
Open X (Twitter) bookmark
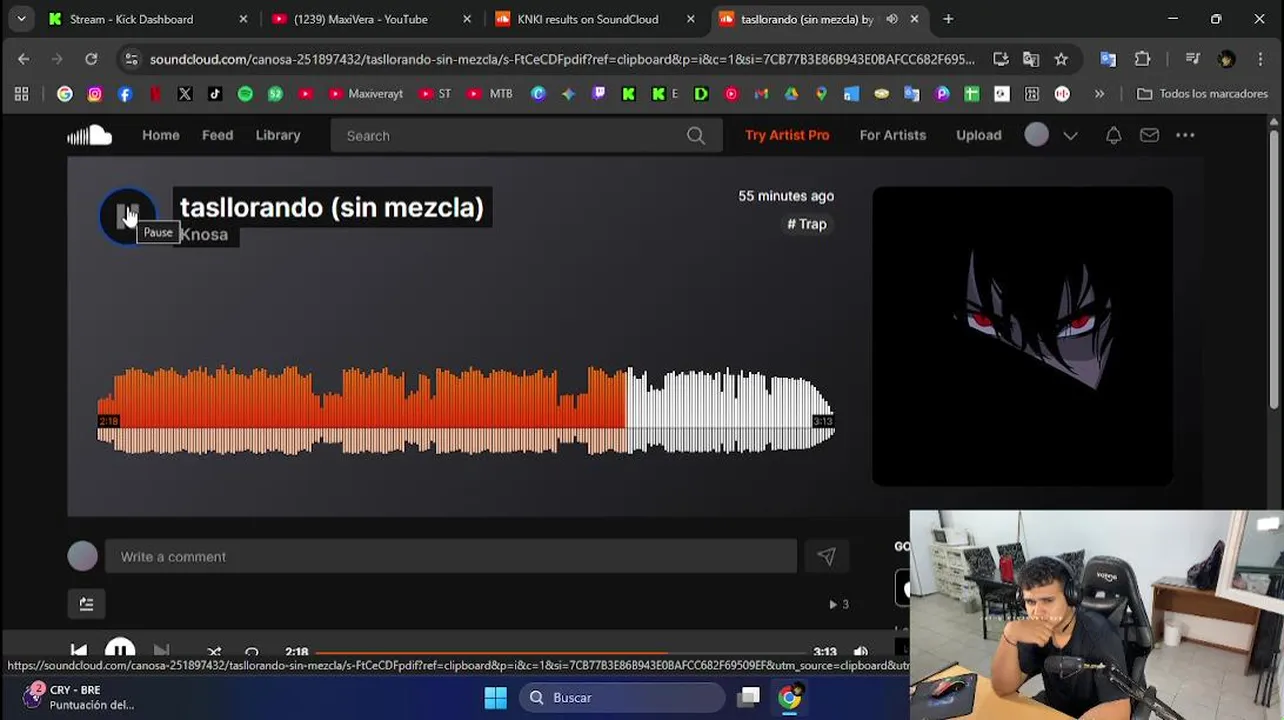pos(185,94)
